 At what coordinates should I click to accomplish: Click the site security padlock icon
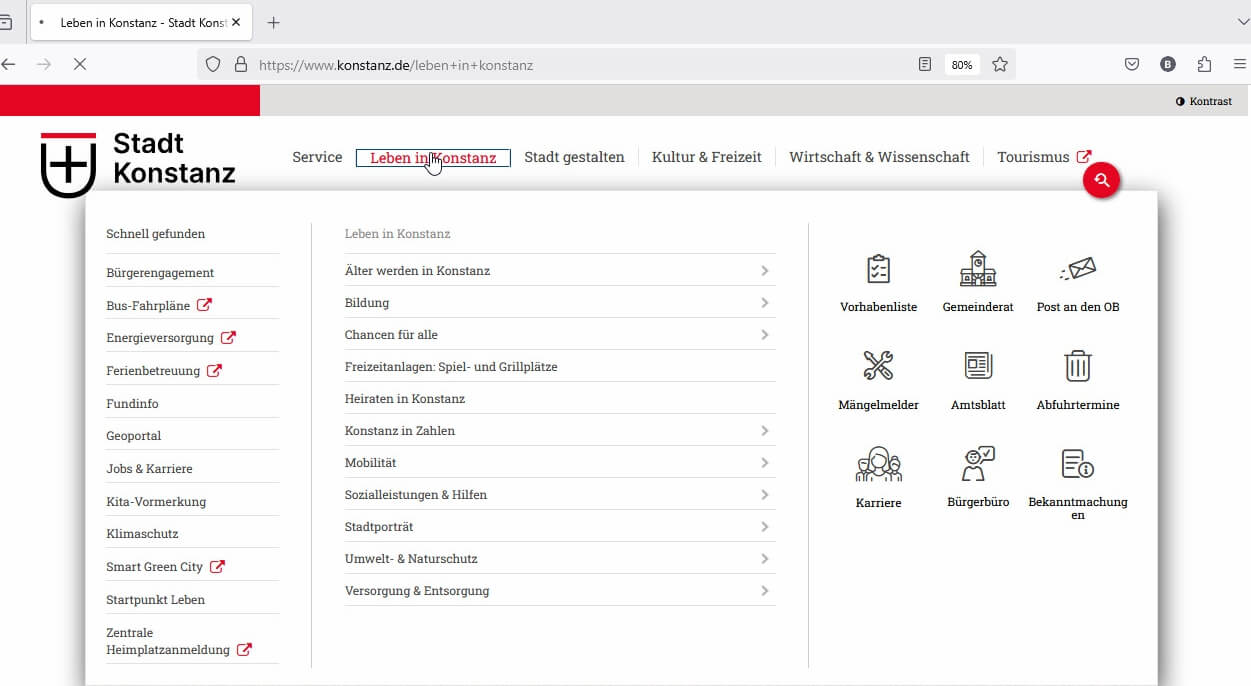pos(240,64)
